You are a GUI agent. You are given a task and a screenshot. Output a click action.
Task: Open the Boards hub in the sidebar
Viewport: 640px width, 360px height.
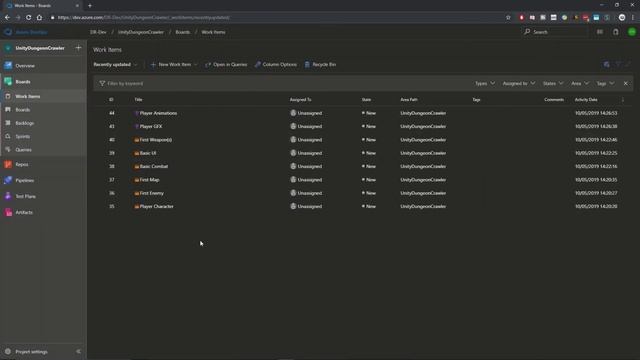click(x=23, y=82)
